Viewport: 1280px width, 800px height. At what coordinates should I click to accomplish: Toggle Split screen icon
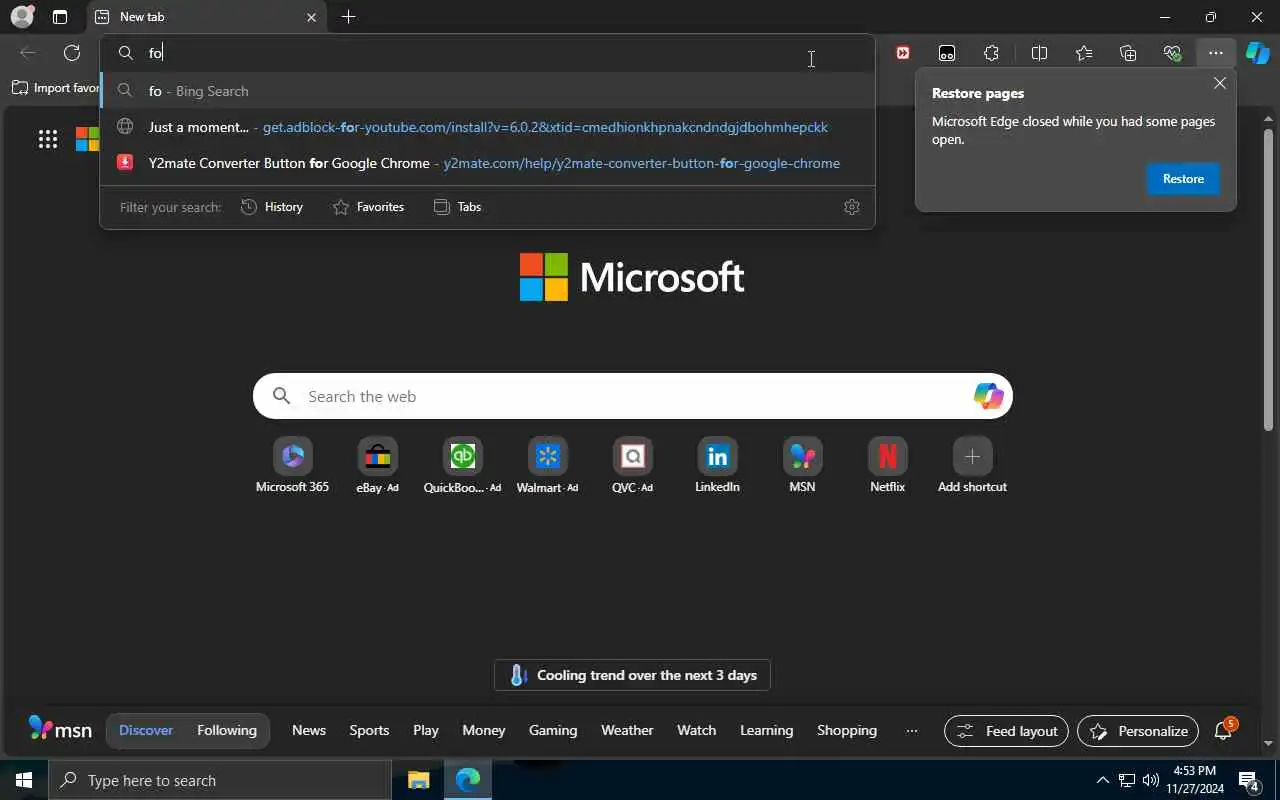pos(1039,53)
